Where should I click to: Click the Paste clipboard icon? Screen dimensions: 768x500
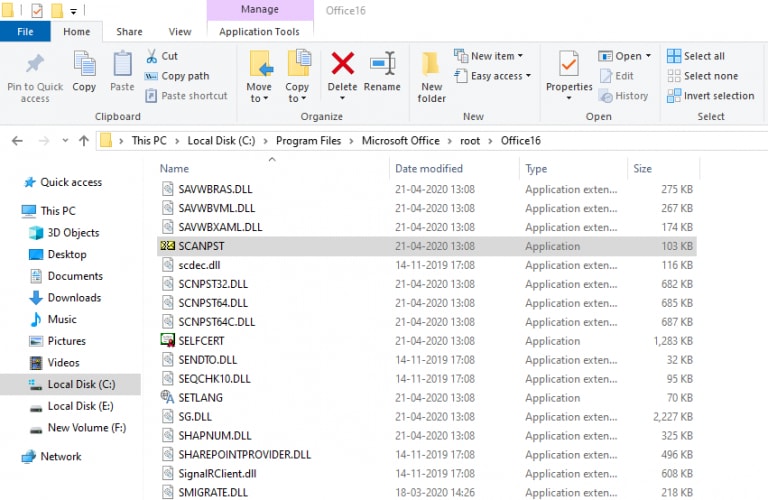122,64
